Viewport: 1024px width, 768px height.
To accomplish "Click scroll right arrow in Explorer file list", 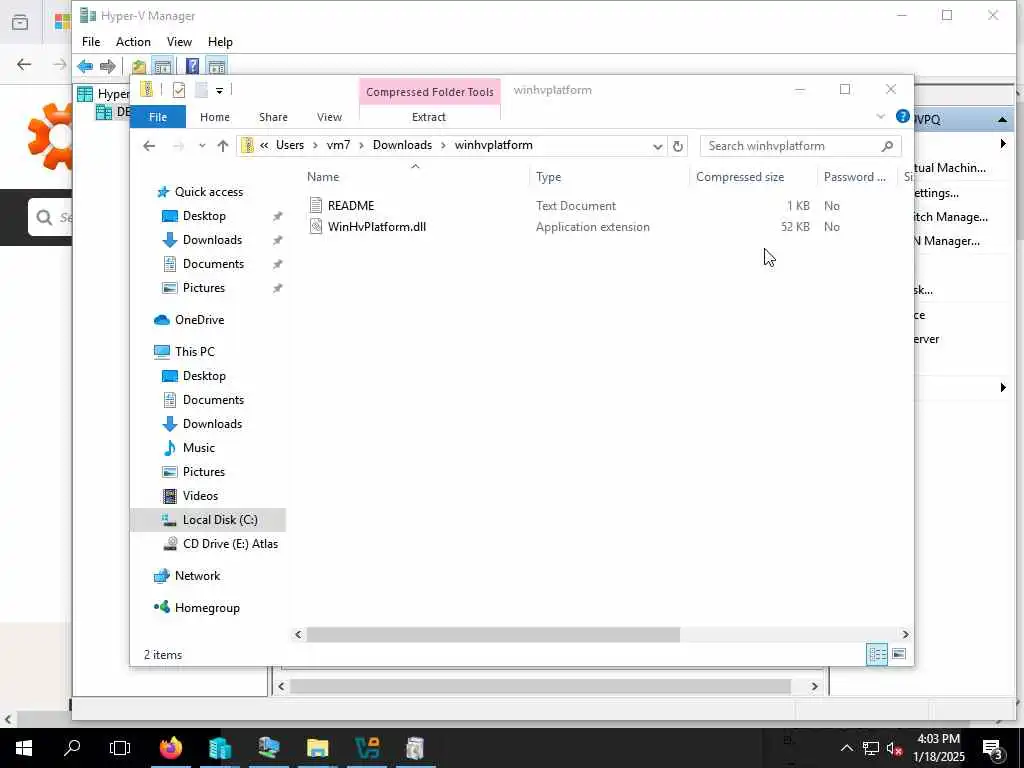I will (905, 634).
